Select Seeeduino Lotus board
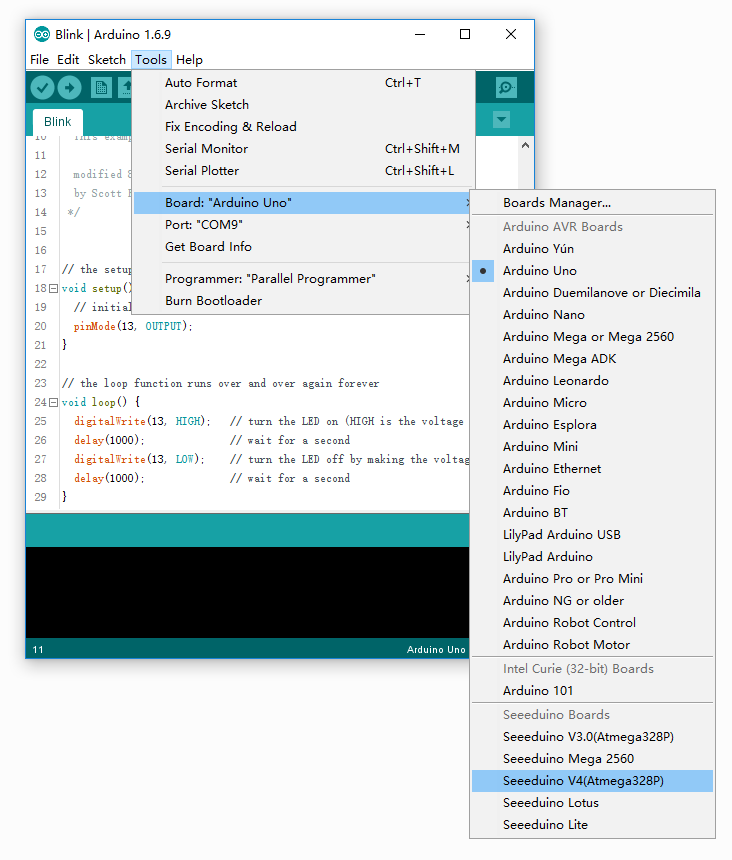 pyautogui.click(x=592, y=803)
